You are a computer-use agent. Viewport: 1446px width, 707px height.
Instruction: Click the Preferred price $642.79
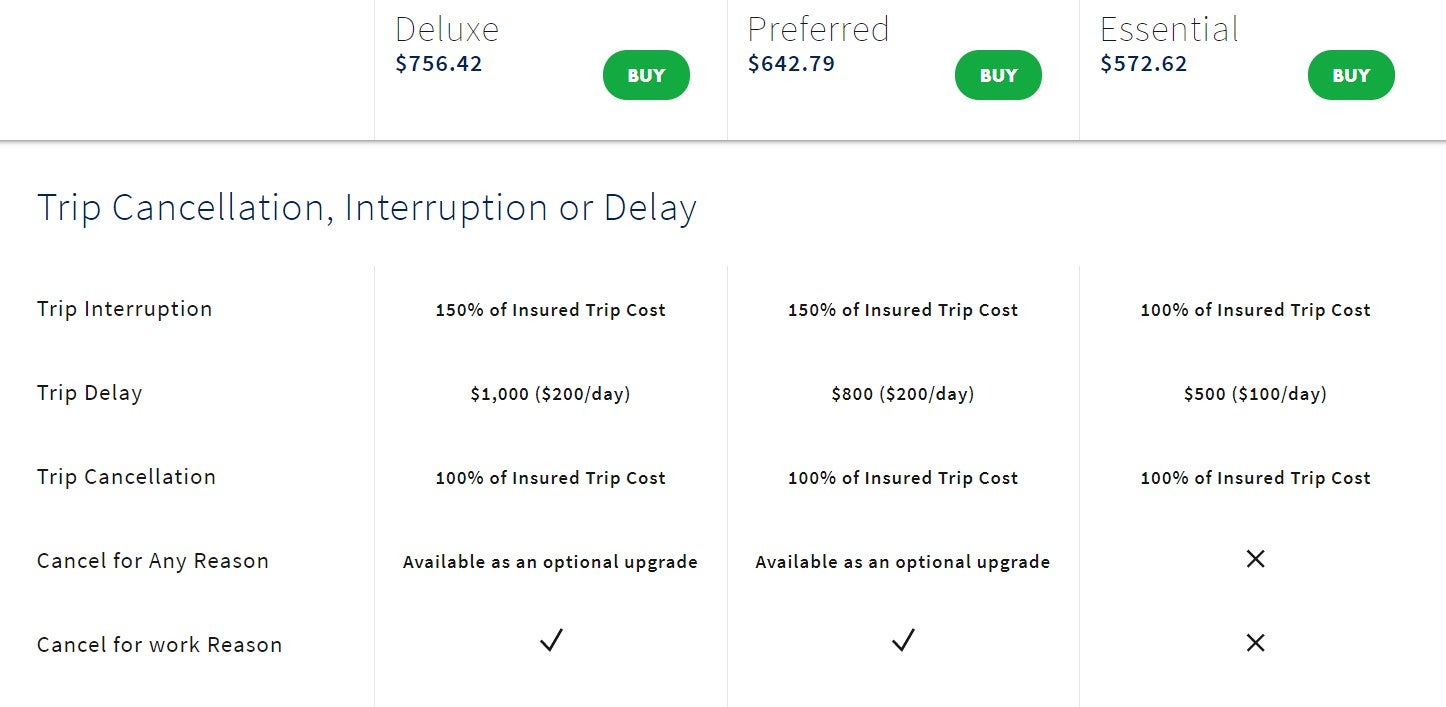[x=791, y=63]
